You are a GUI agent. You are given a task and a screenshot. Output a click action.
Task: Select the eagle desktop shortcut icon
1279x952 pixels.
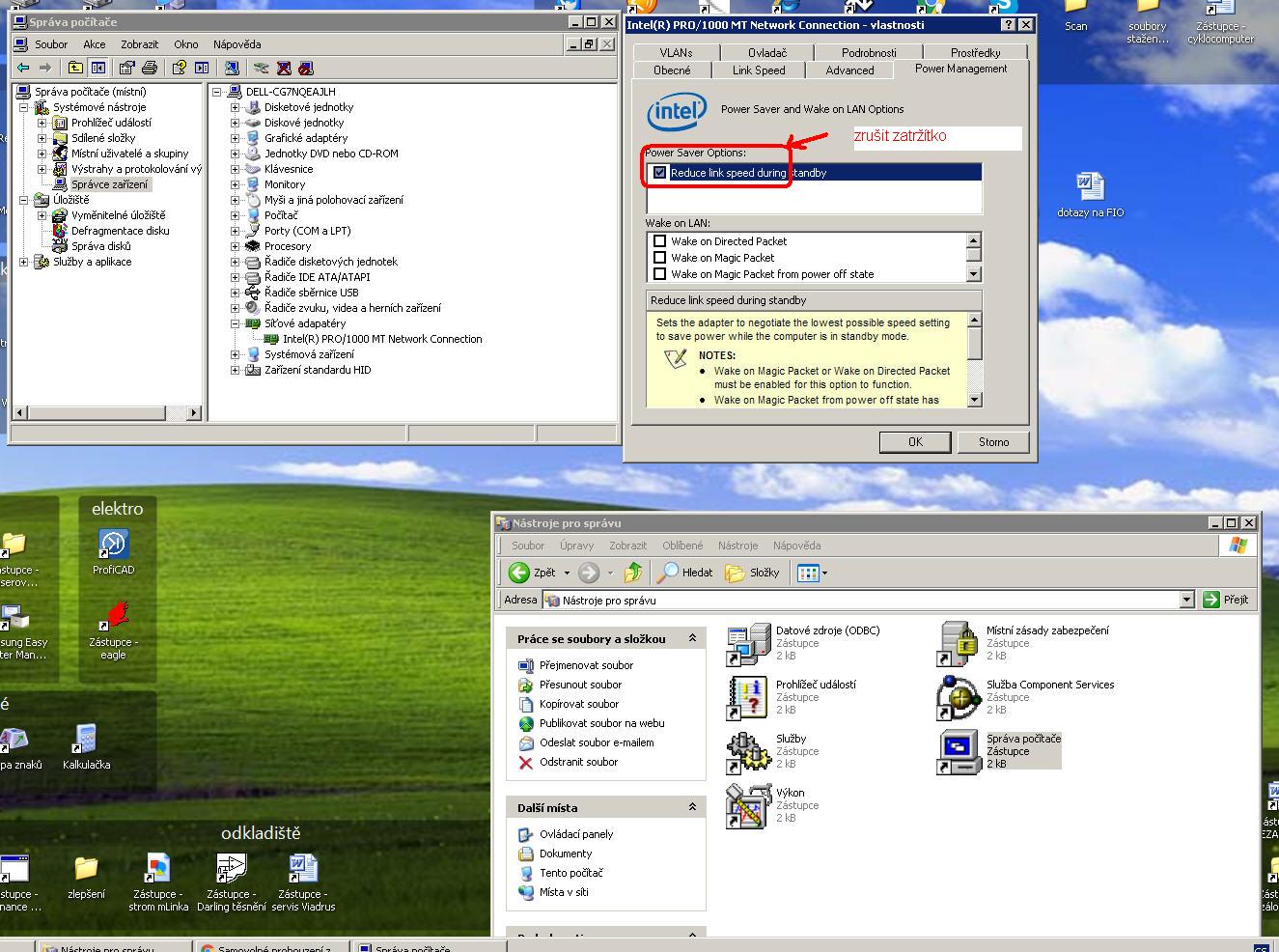114,616
